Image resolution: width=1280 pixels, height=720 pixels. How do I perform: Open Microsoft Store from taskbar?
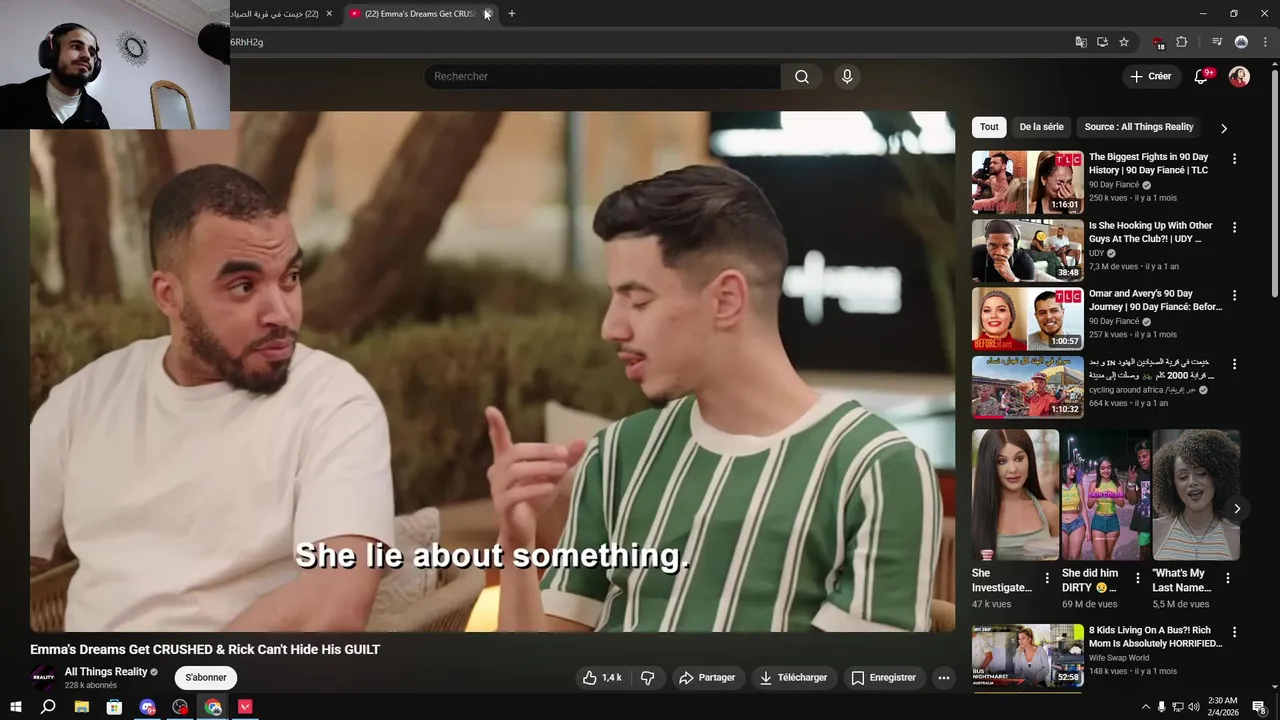point(115,707)
